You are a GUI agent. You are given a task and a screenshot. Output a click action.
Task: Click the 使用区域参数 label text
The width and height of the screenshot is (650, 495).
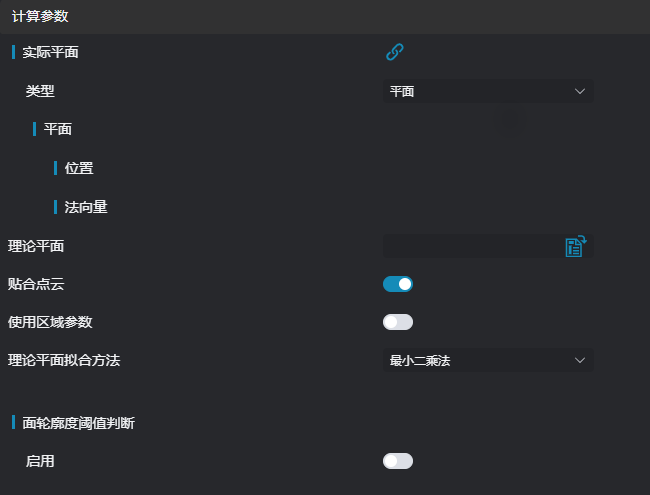pos(50,322)
